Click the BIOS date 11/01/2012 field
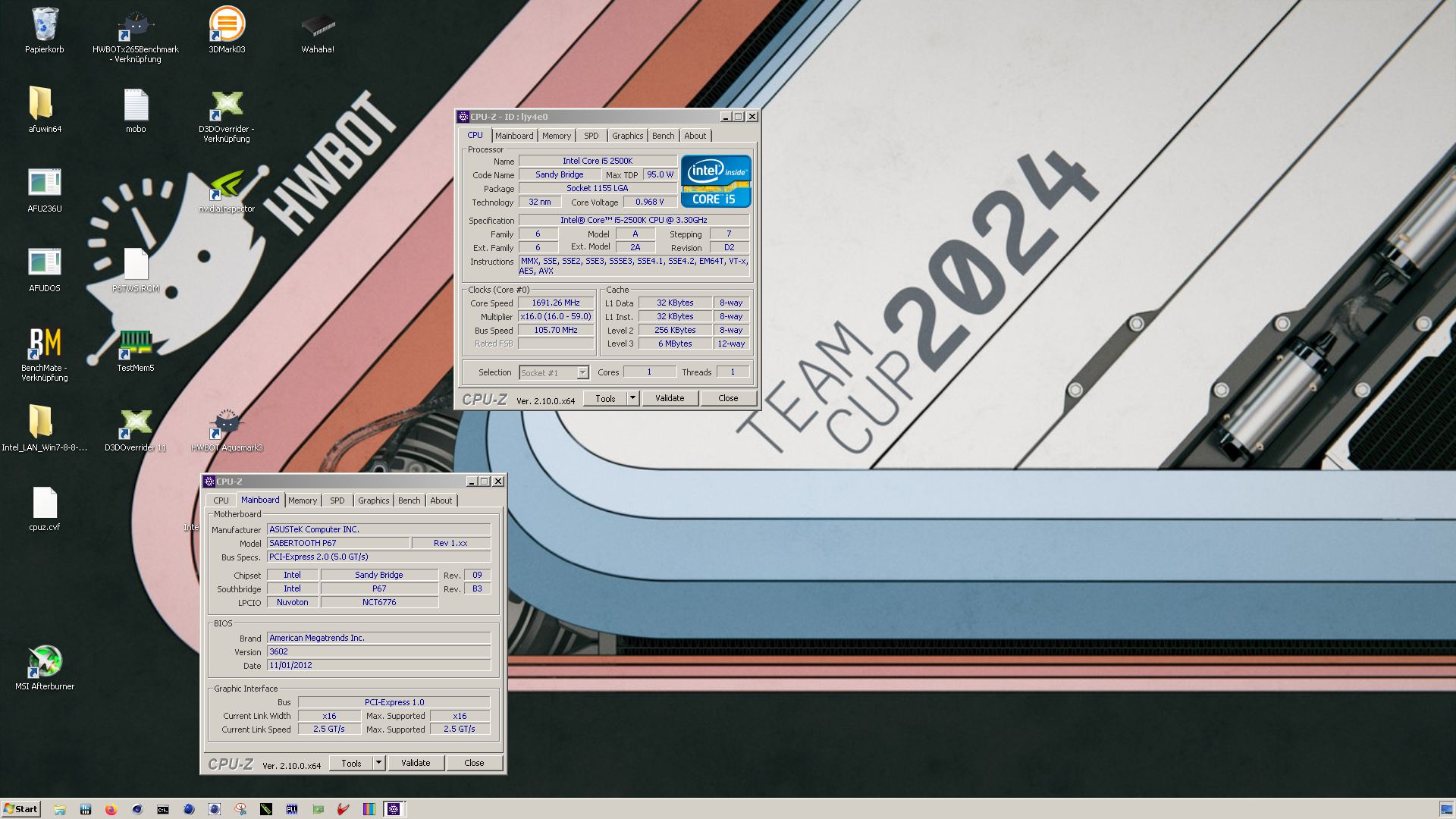The width and height of the screenshot is (1456, 819). pyautogui.click(x=378, y=665)
